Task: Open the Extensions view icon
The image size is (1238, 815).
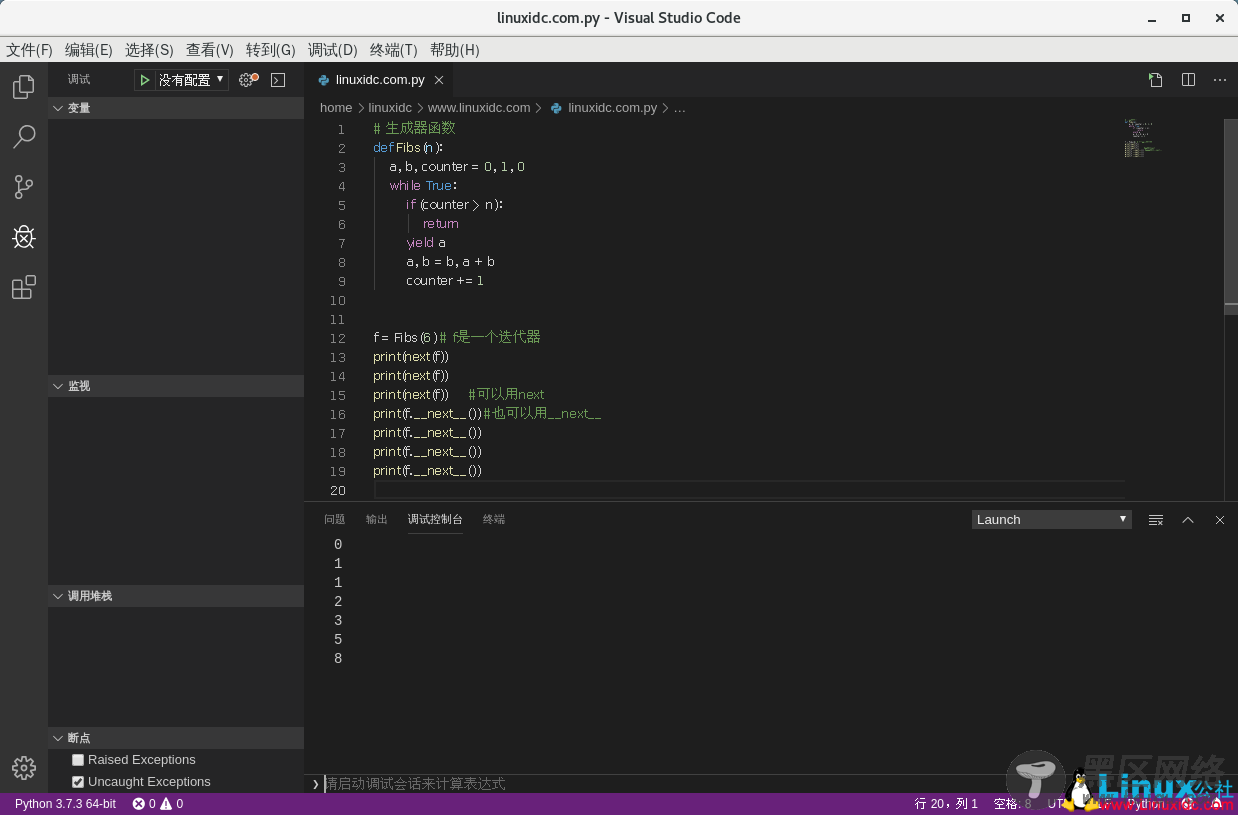Action: [24, 288]
